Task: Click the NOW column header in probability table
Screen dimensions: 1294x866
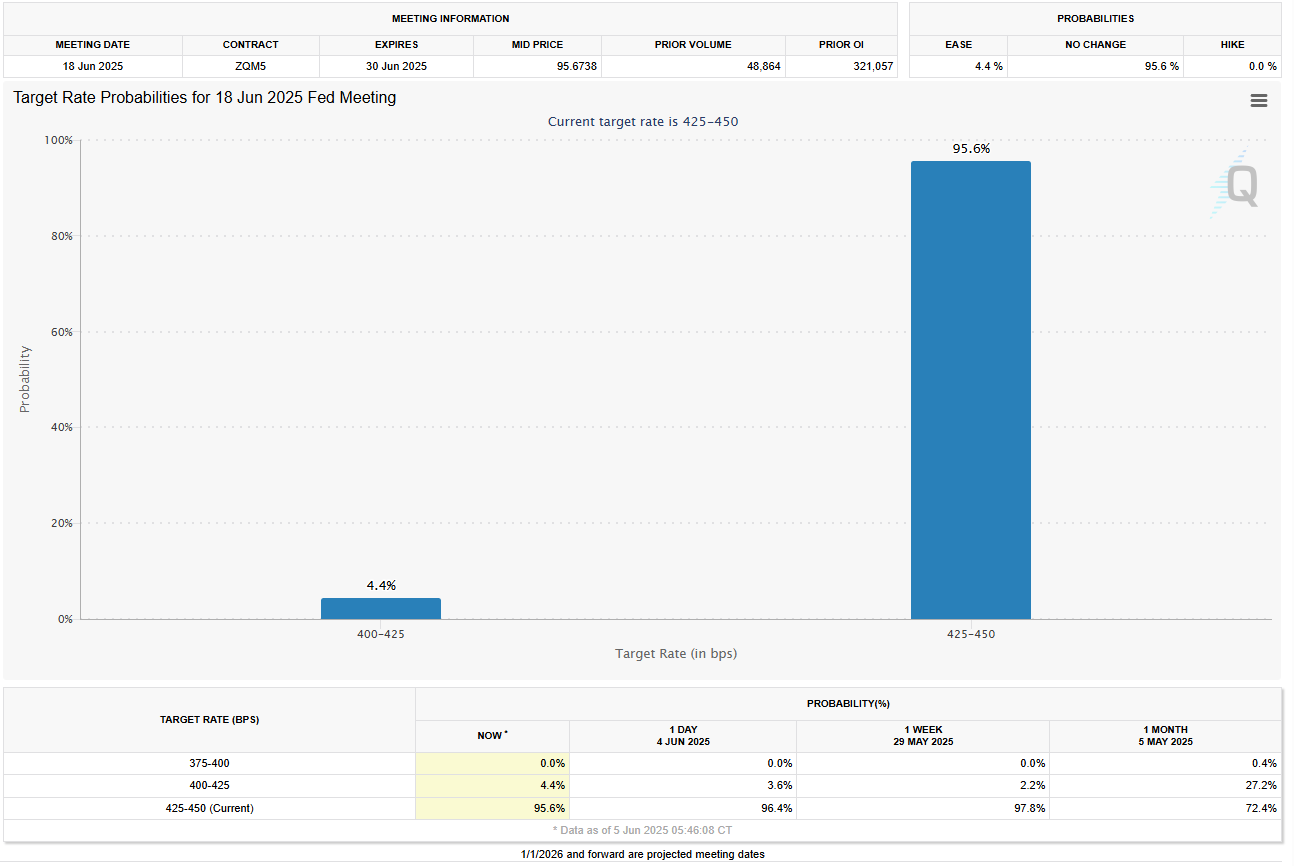Action: (492, 736)
